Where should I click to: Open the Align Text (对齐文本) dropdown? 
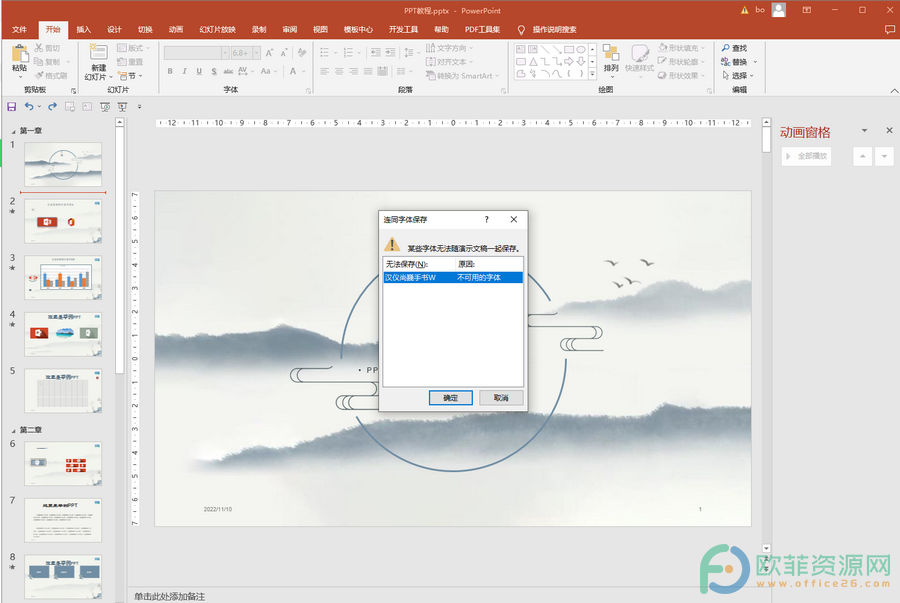point(450,62)
